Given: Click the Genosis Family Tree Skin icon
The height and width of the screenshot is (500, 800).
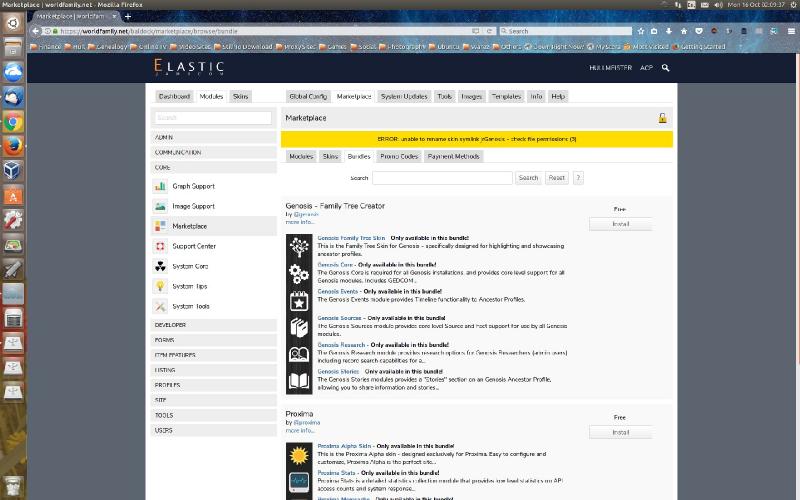Looking at the screenshot, I should (299, 247).
